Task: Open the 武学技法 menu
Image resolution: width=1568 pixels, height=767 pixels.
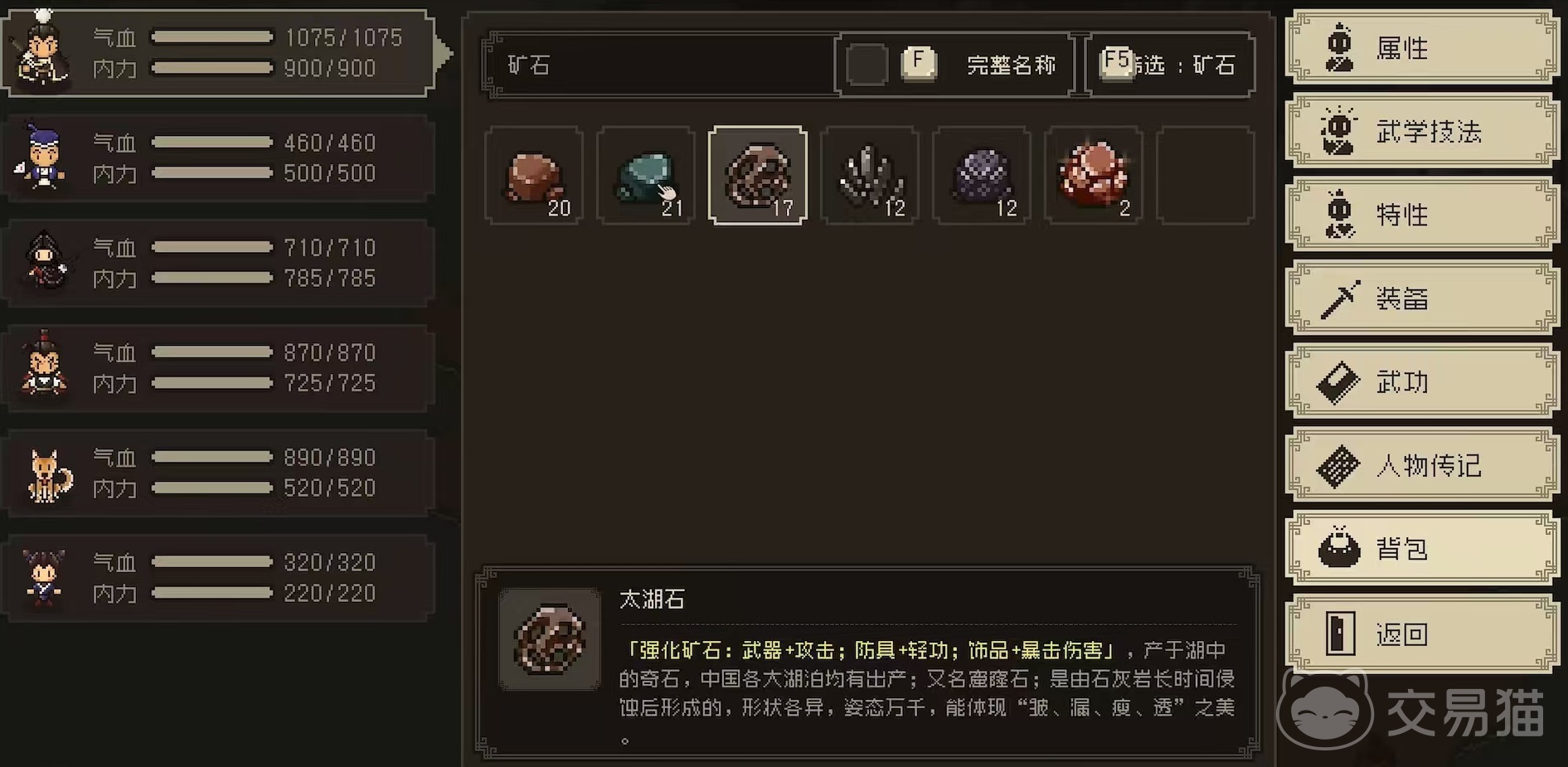Action: (x=1423, y=131)
